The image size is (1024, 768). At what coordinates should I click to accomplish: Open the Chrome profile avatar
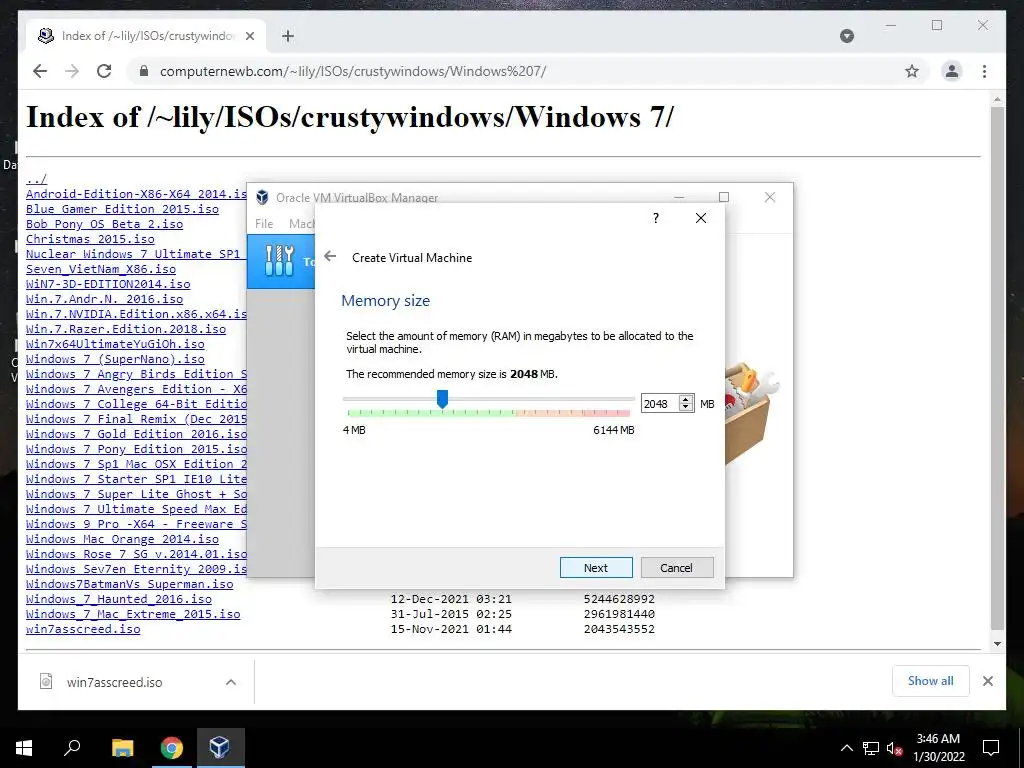pyautogui.click(x=952, y=71)
